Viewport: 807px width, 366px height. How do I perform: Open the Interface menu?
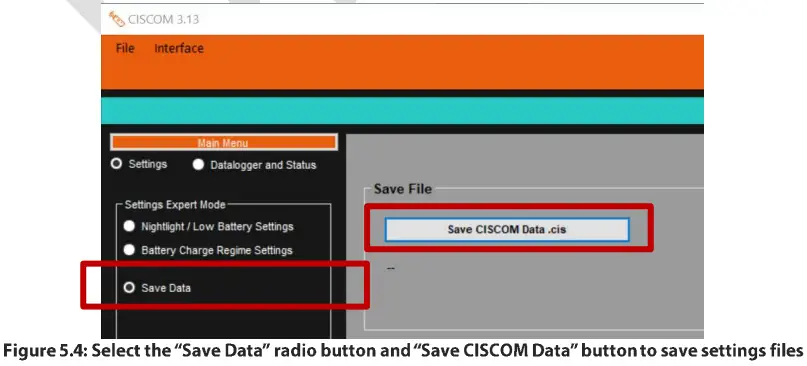pyautogui.click(x=179, y=48)
